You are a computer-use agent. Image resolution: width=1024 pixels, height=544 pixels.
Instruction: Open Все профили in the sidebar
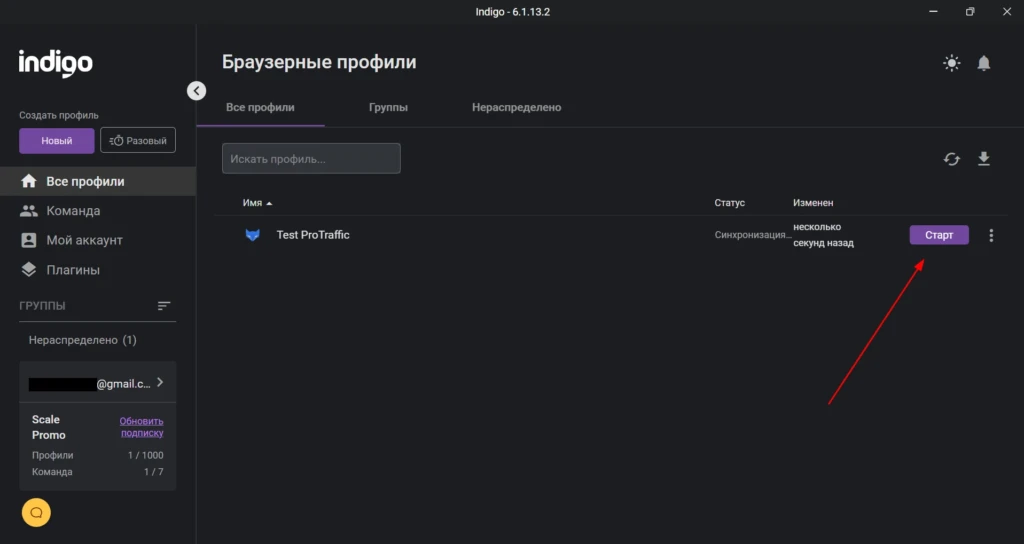pyautogui.click(x=98, y=182)
